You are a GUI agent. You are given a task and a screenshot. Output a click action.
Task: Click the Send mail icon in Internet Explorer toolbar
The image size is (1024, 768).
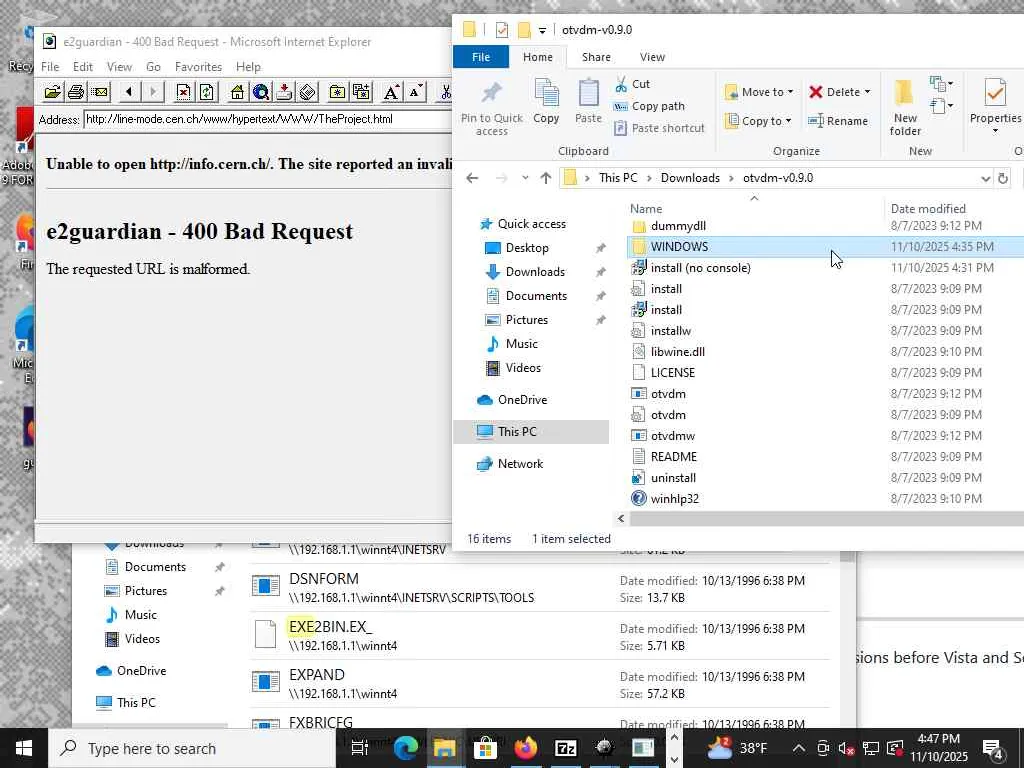point(100,92)
